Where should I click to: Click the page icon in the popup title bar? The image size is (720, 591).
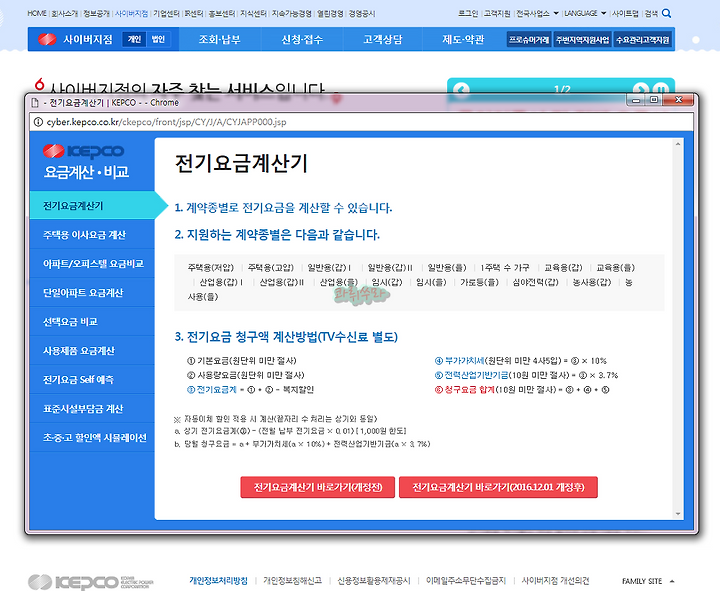pos(35,102)
